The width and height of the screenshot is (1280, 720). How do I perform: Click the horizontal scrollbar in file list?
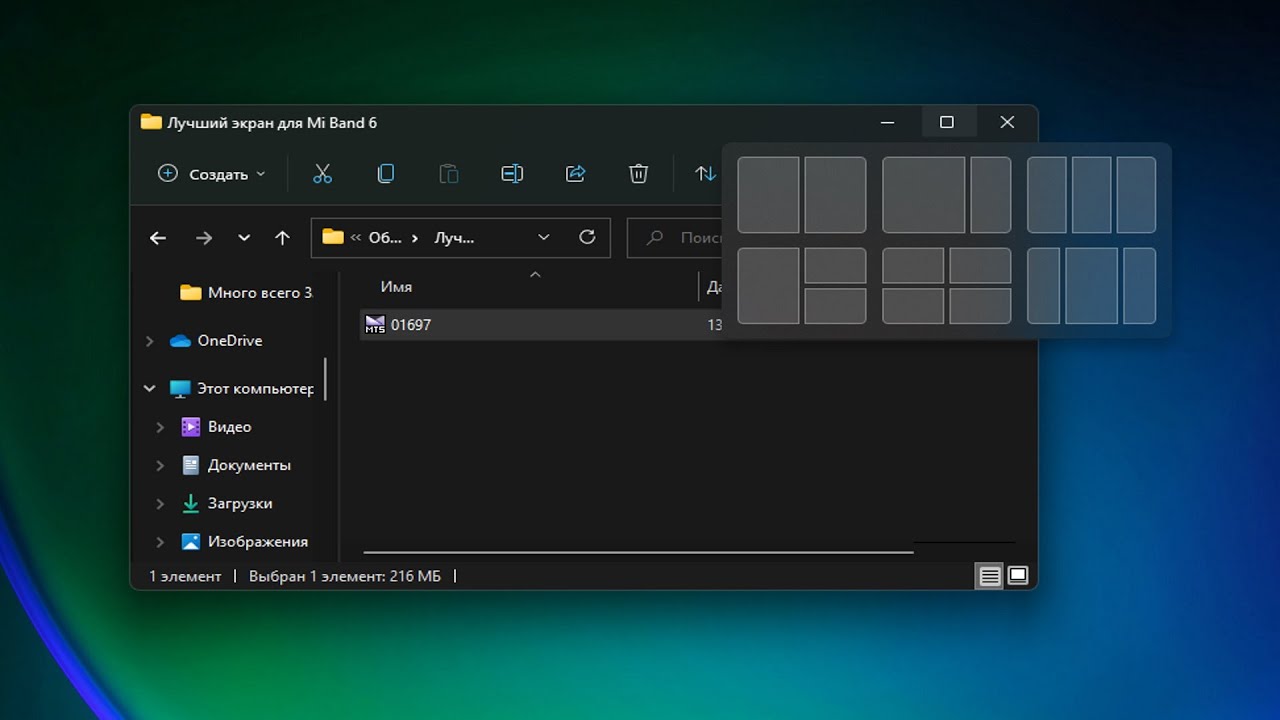coord(638,551)
